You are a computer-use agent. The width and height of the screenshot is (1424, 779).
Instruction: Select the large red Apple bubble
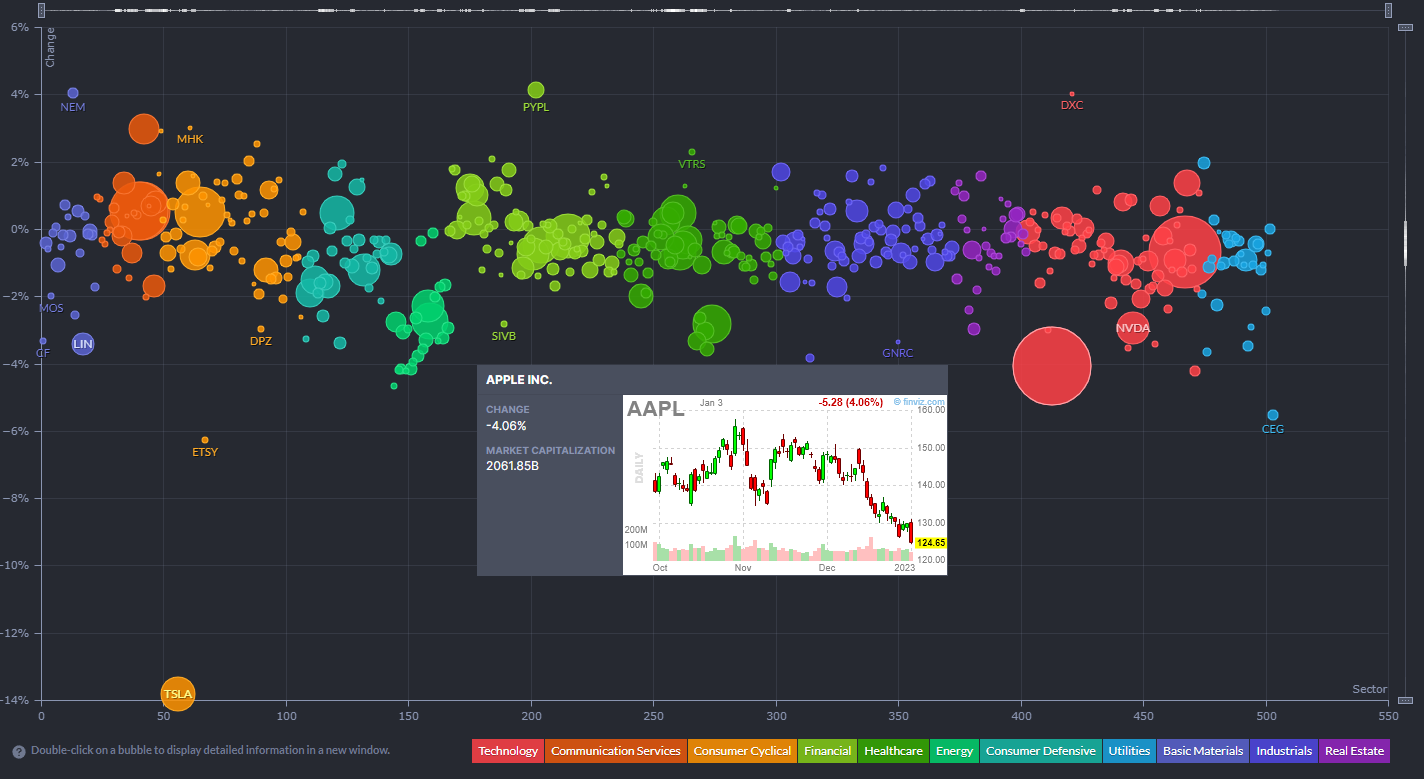tap(1051, 366)
